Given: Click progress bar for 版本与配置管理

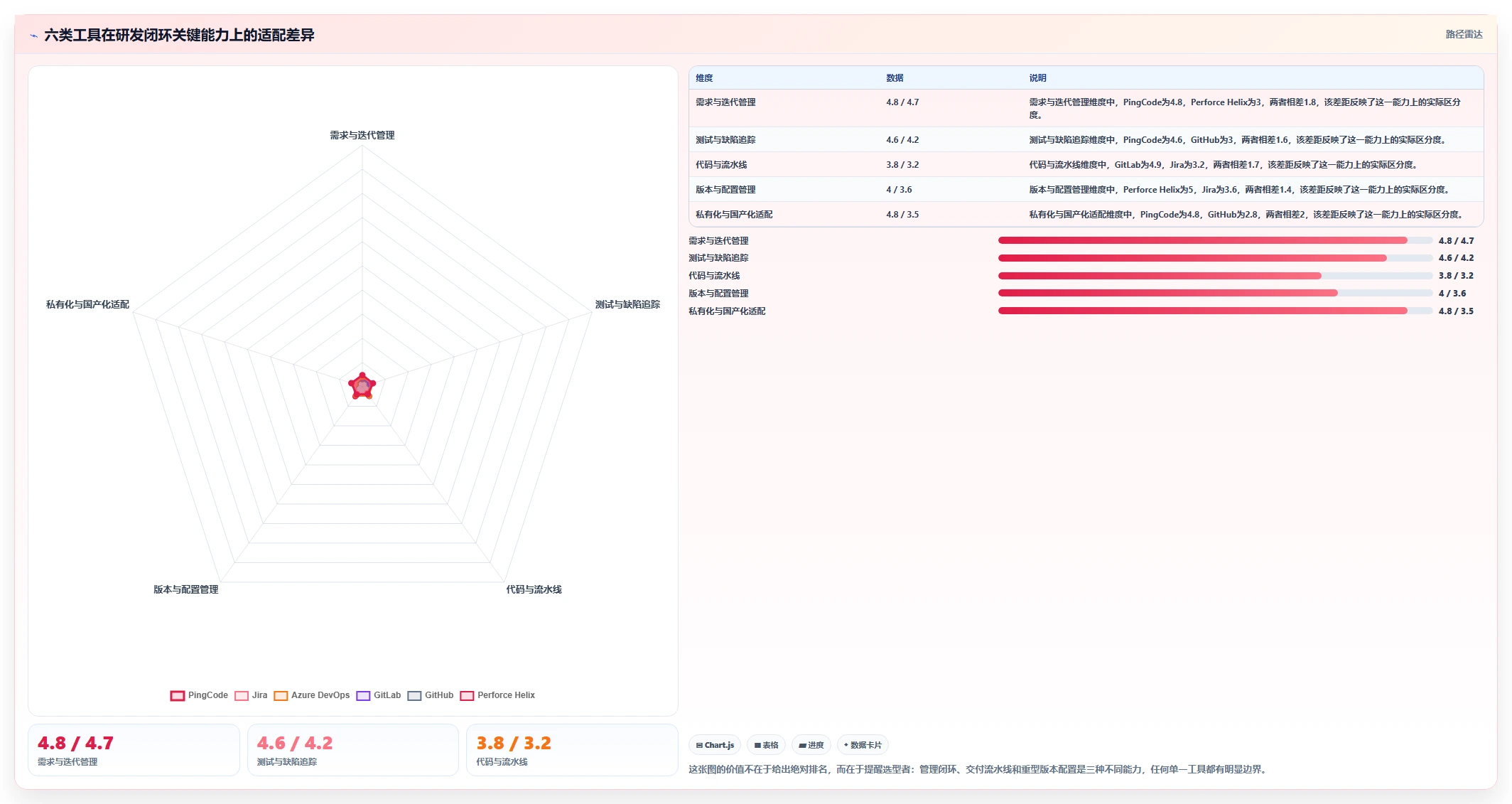Looking at the screenshot, I should [1215, 293].
